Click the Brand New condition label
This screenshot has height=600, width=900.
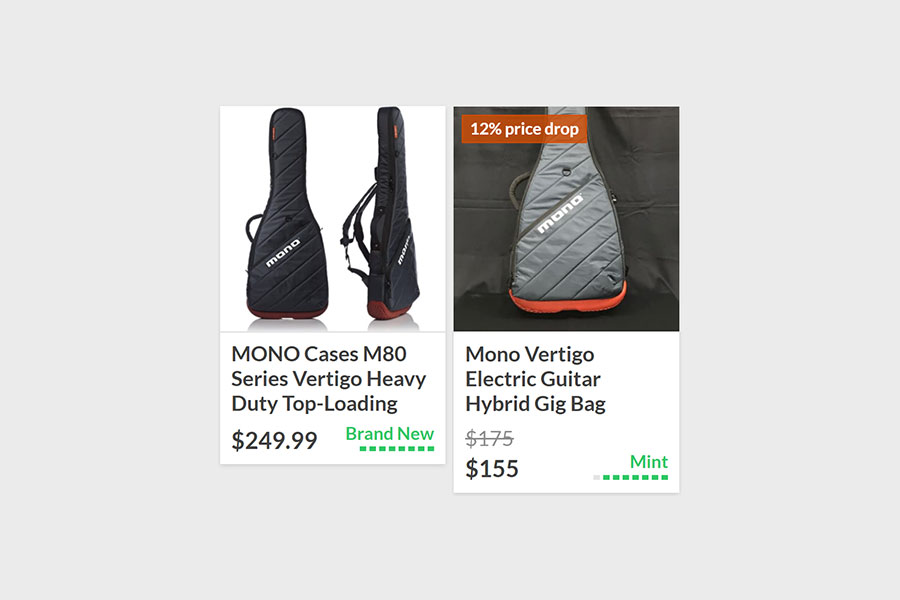point(389,433)
